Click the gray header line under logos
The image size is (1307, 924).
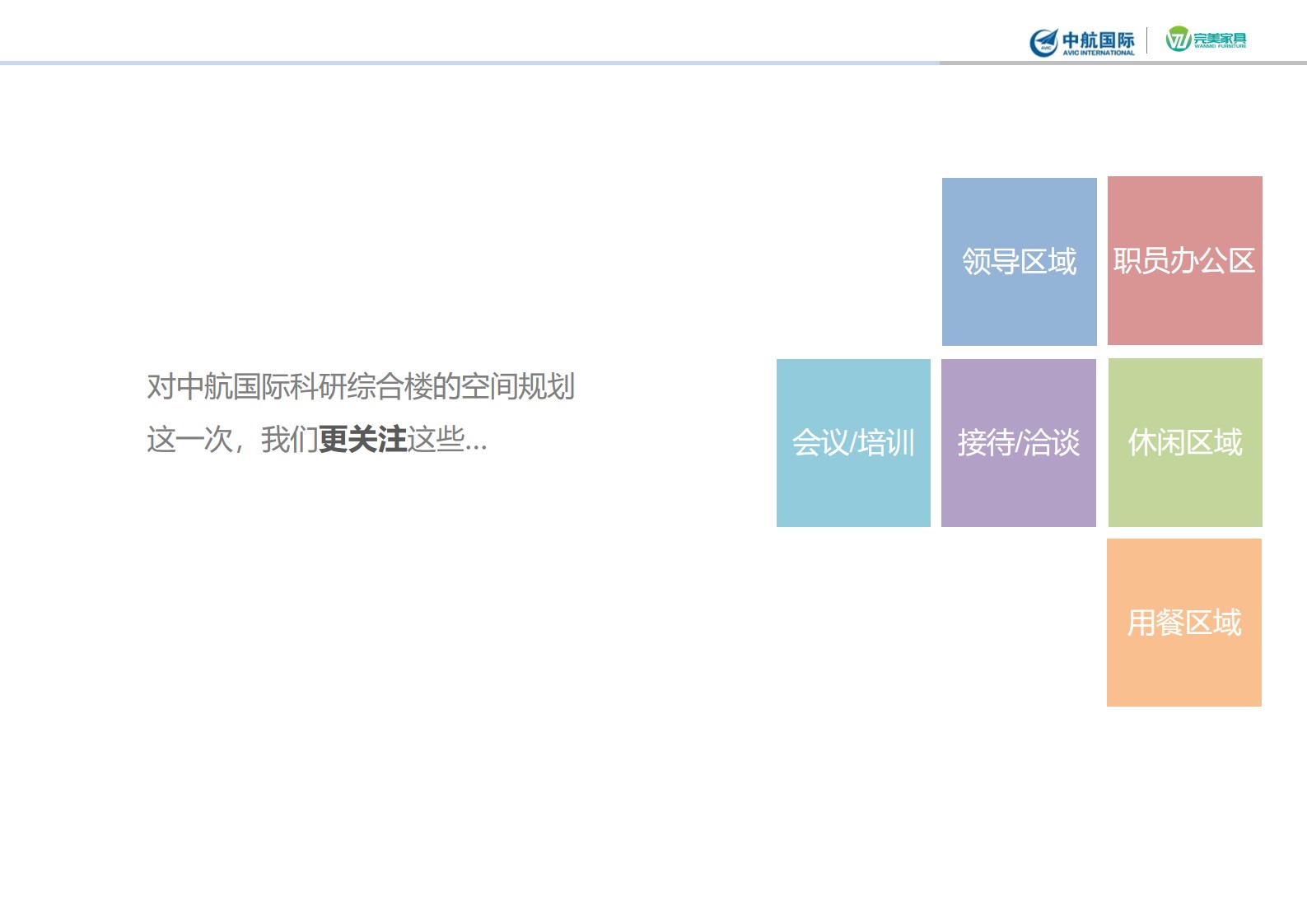(1122, 63)
